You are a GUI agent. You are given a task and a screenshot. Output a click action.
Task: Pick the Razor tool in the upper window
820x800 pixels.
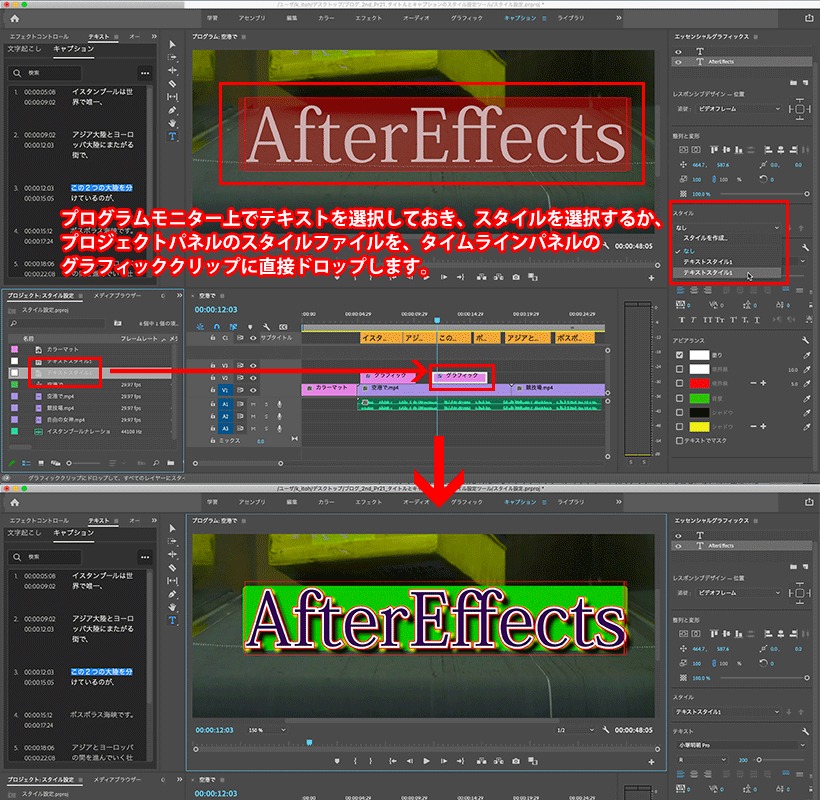coord(173,84)
